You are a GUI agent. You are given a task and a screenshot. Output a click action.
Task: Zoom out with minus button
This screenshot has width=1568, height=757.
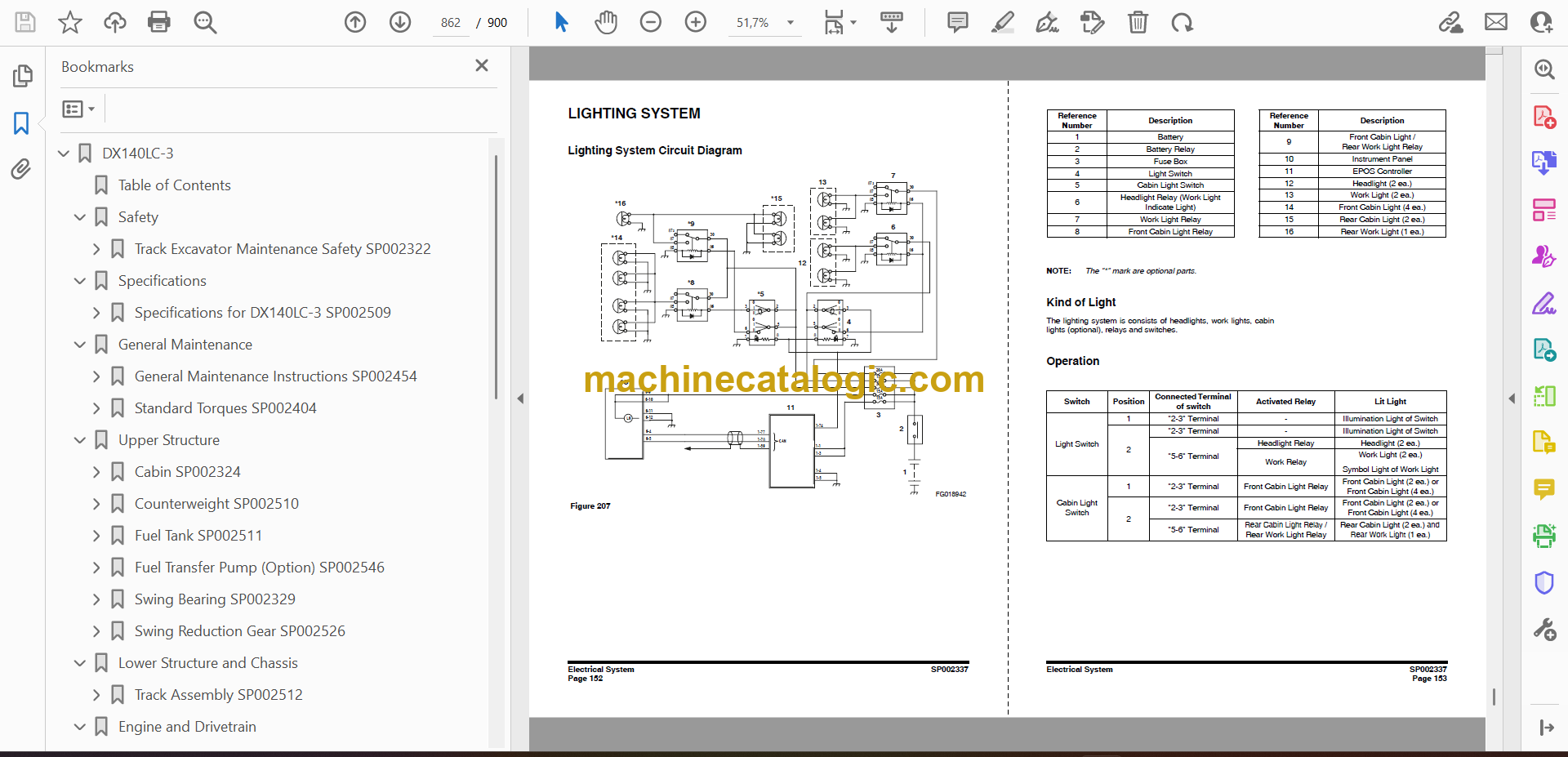point(651,22)
